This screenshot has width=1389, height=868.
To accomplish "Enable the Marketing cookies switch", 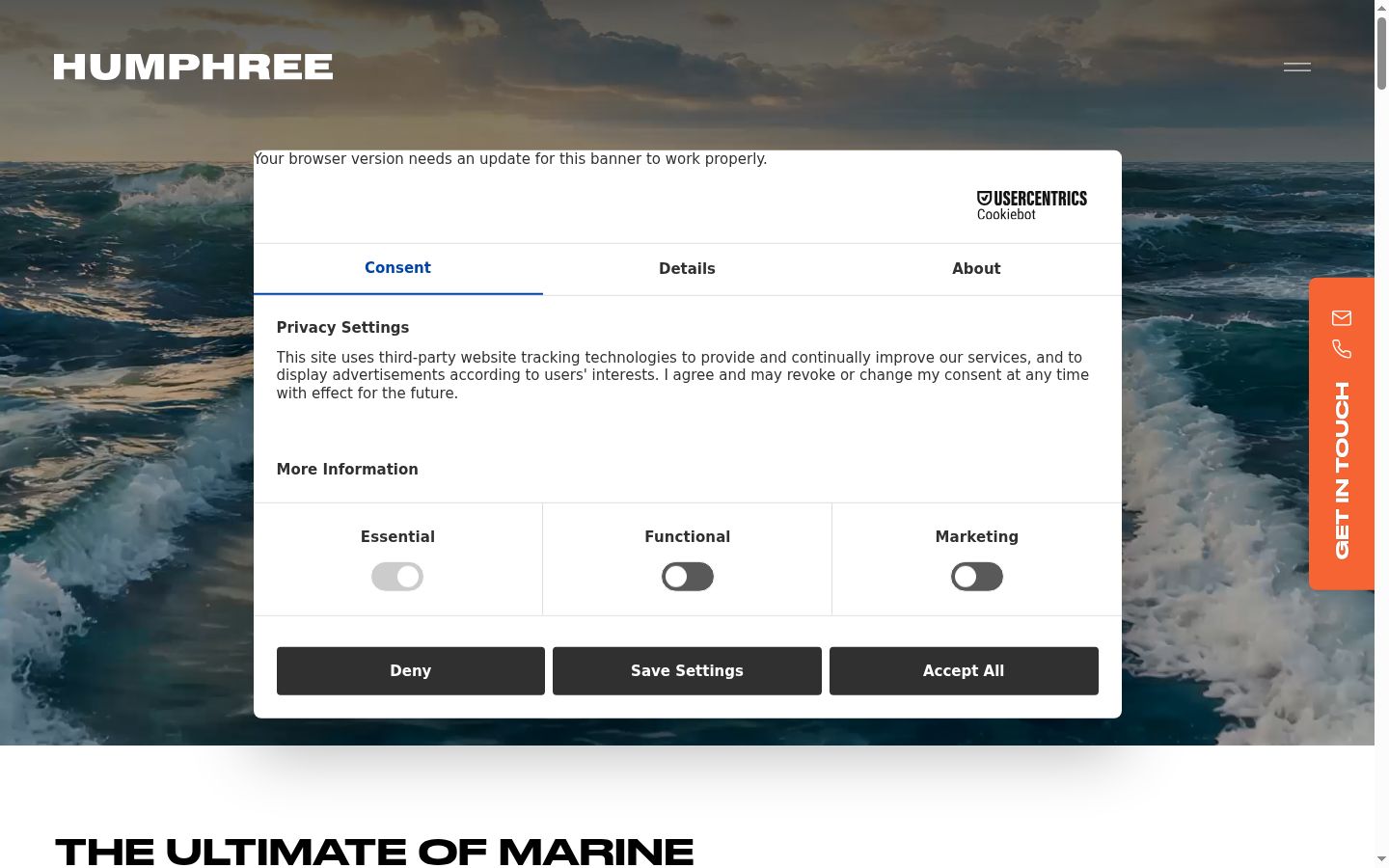I will (977, 577).
